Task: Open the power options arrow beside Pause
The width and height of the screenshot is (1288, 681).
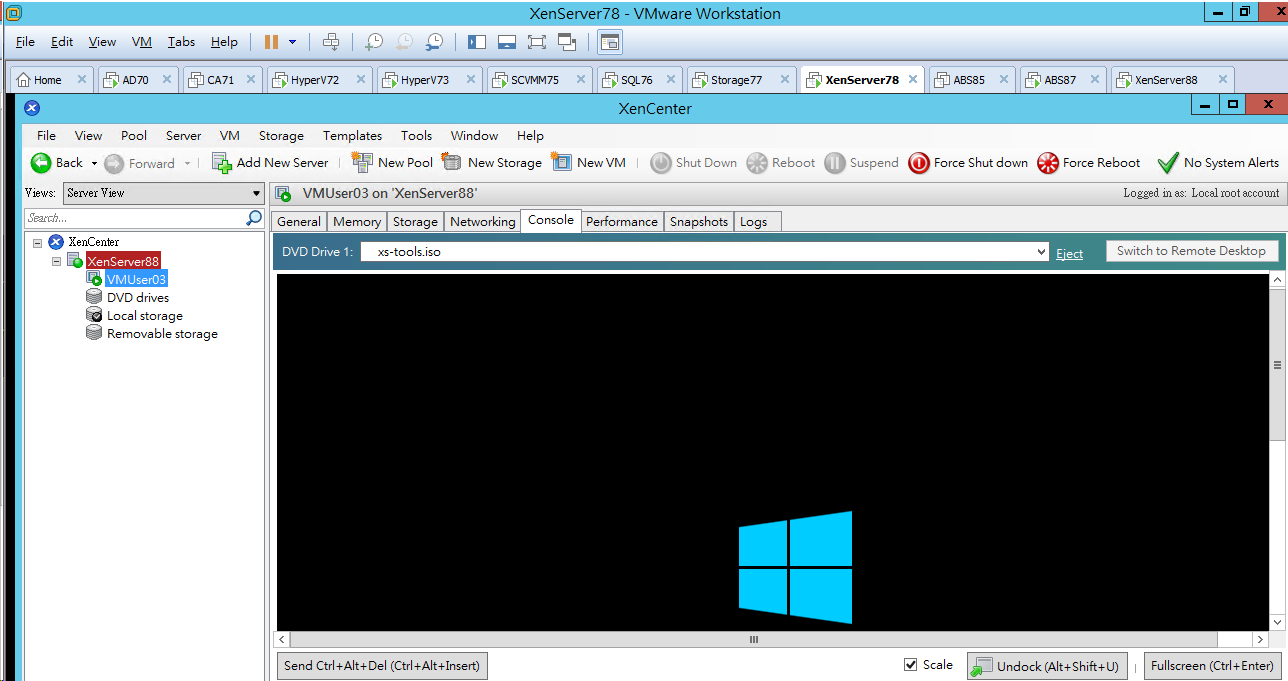Action: (293, 42)
